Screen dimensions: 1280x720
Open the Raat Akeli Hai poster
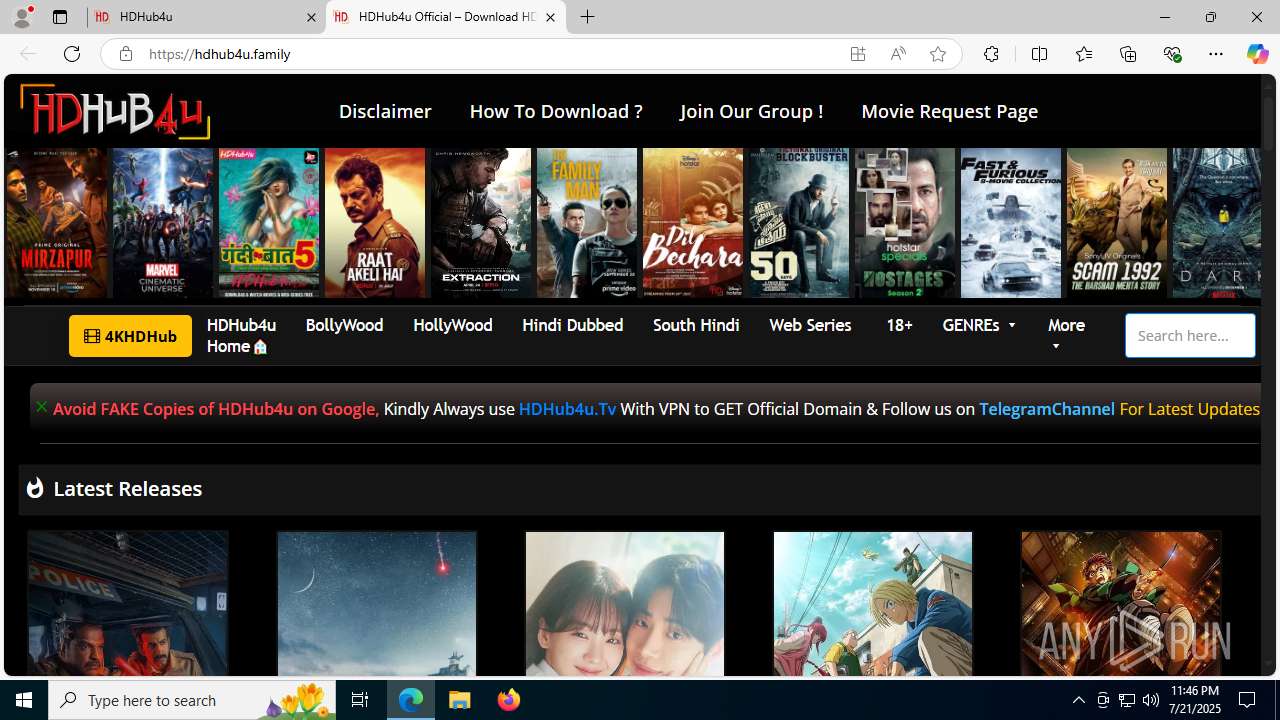pyautogui.click(x=375, y=223)
